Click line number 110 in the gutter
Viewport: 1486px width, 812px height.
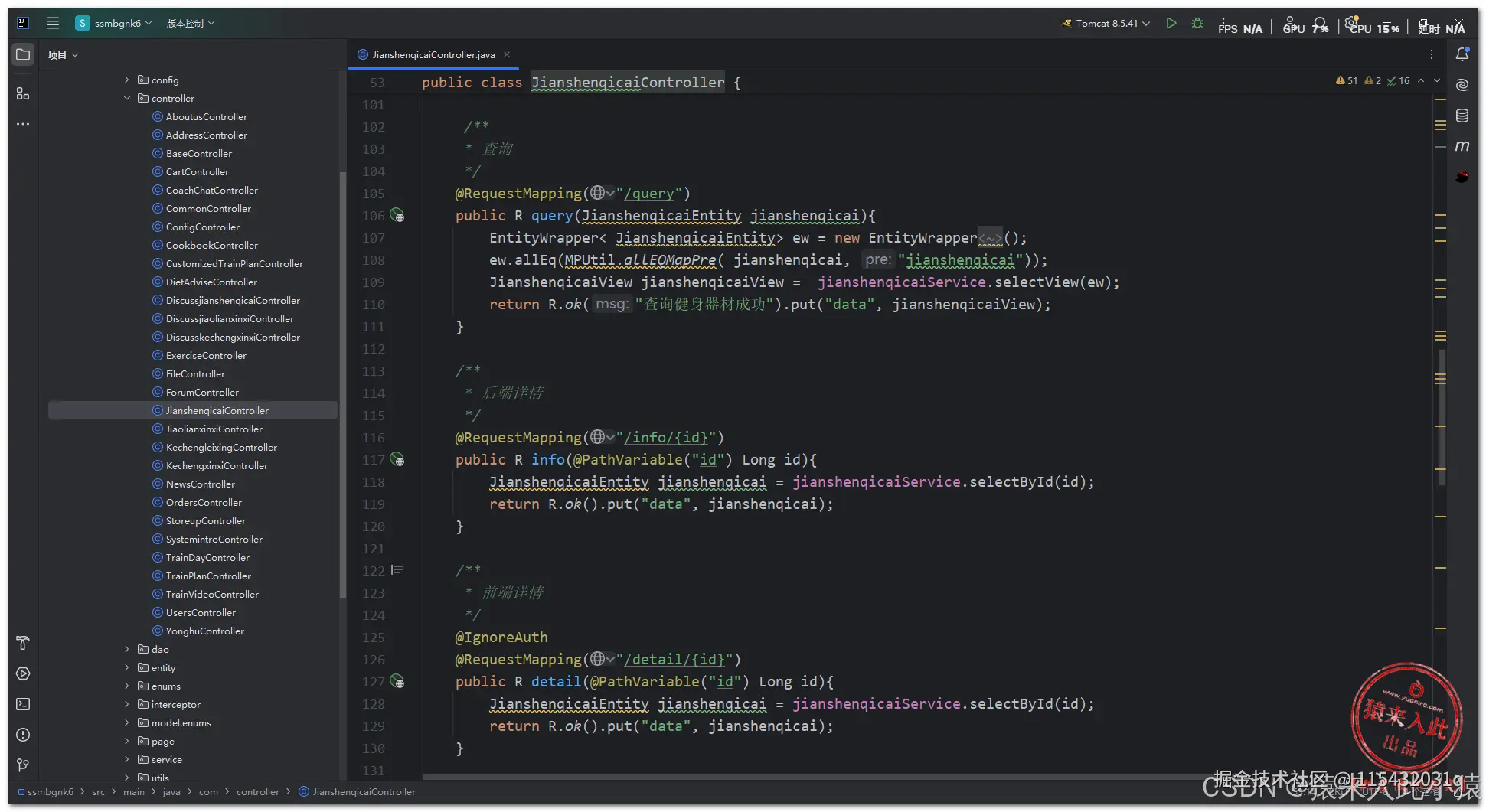point(374,305)
